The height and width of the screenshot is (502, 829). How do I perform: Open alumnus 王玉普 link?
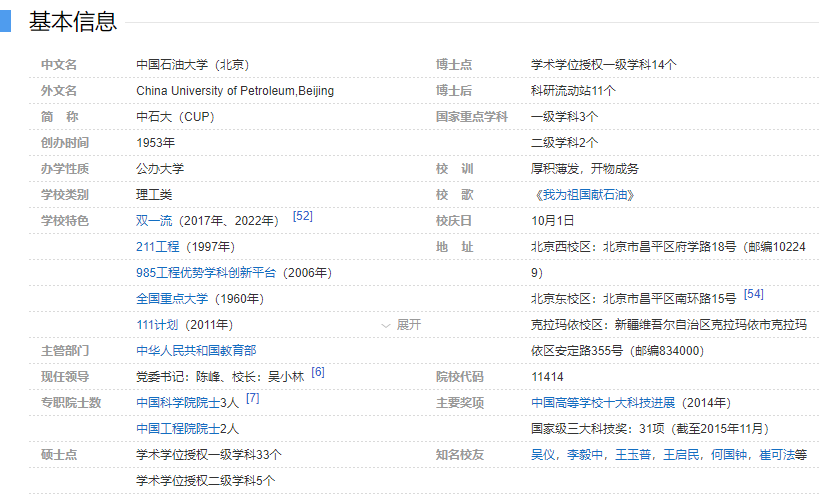click(x=634, y=455)
